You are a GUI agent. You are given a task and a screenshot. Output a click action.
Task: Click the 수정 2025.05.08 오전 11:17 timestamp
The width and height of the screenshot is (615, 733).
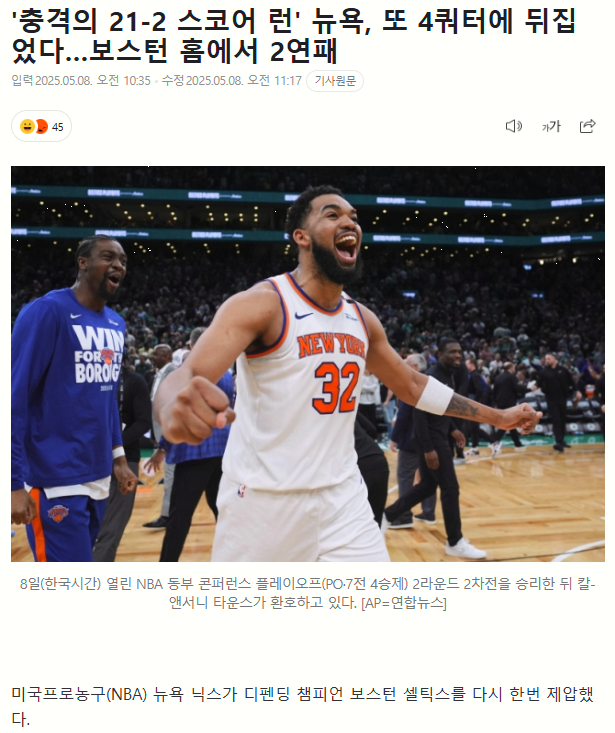pos(232,81)
